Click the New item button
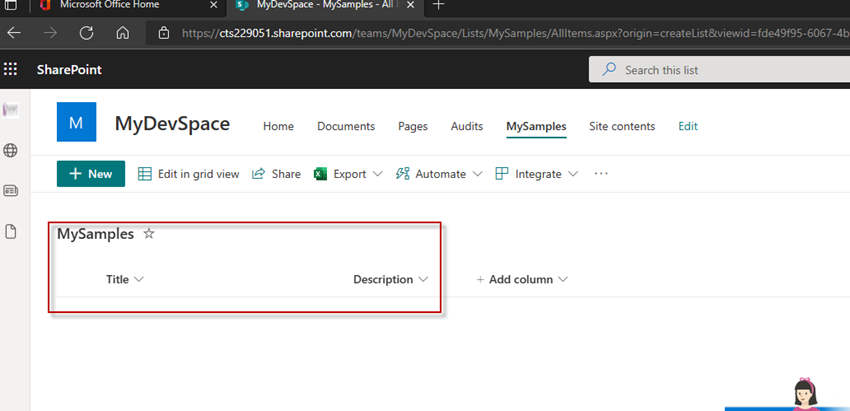850x411 pixels. [91, 174]
